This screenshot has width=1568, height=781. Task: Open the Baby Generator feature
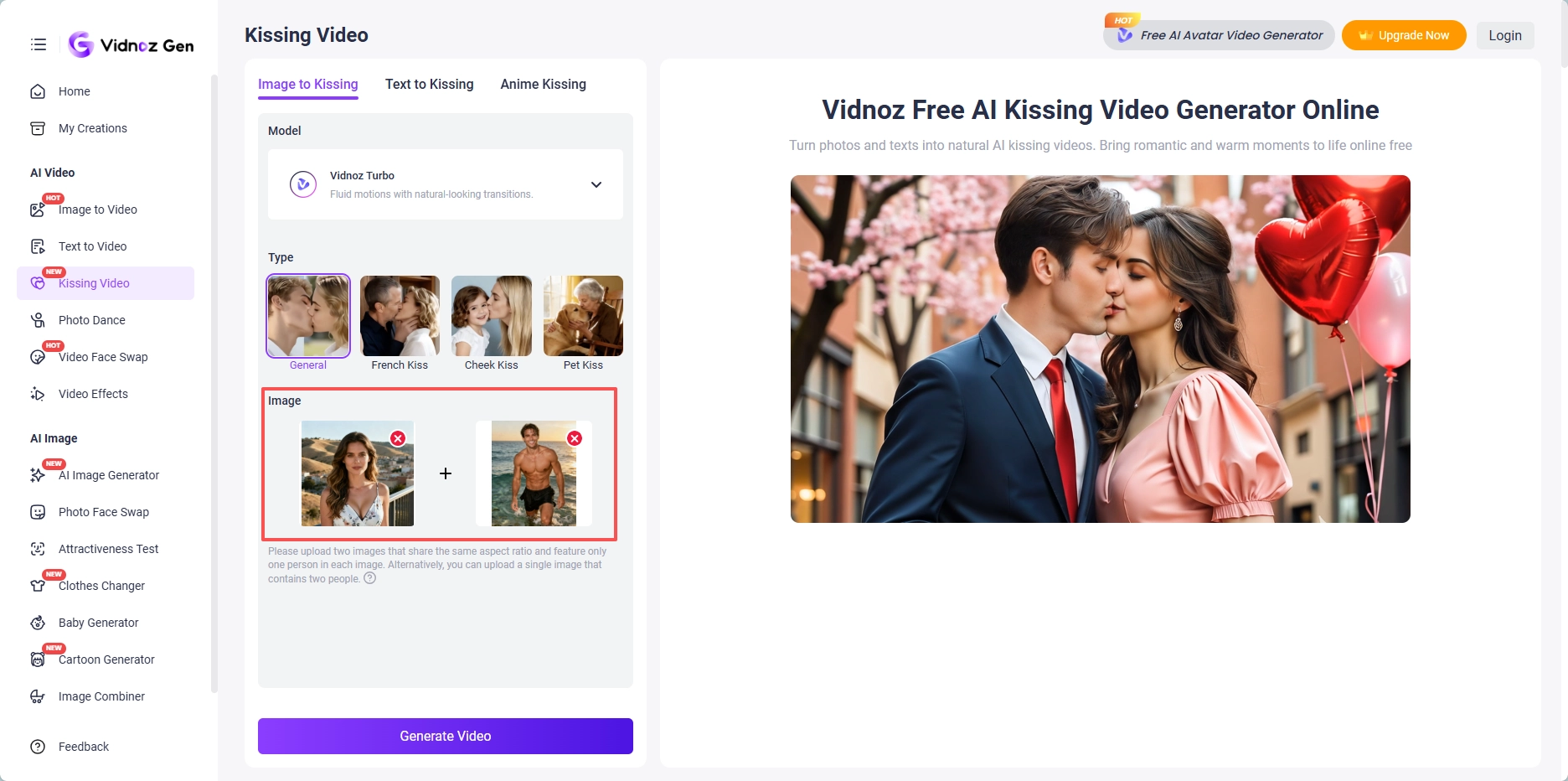click(x=98, y=622)
